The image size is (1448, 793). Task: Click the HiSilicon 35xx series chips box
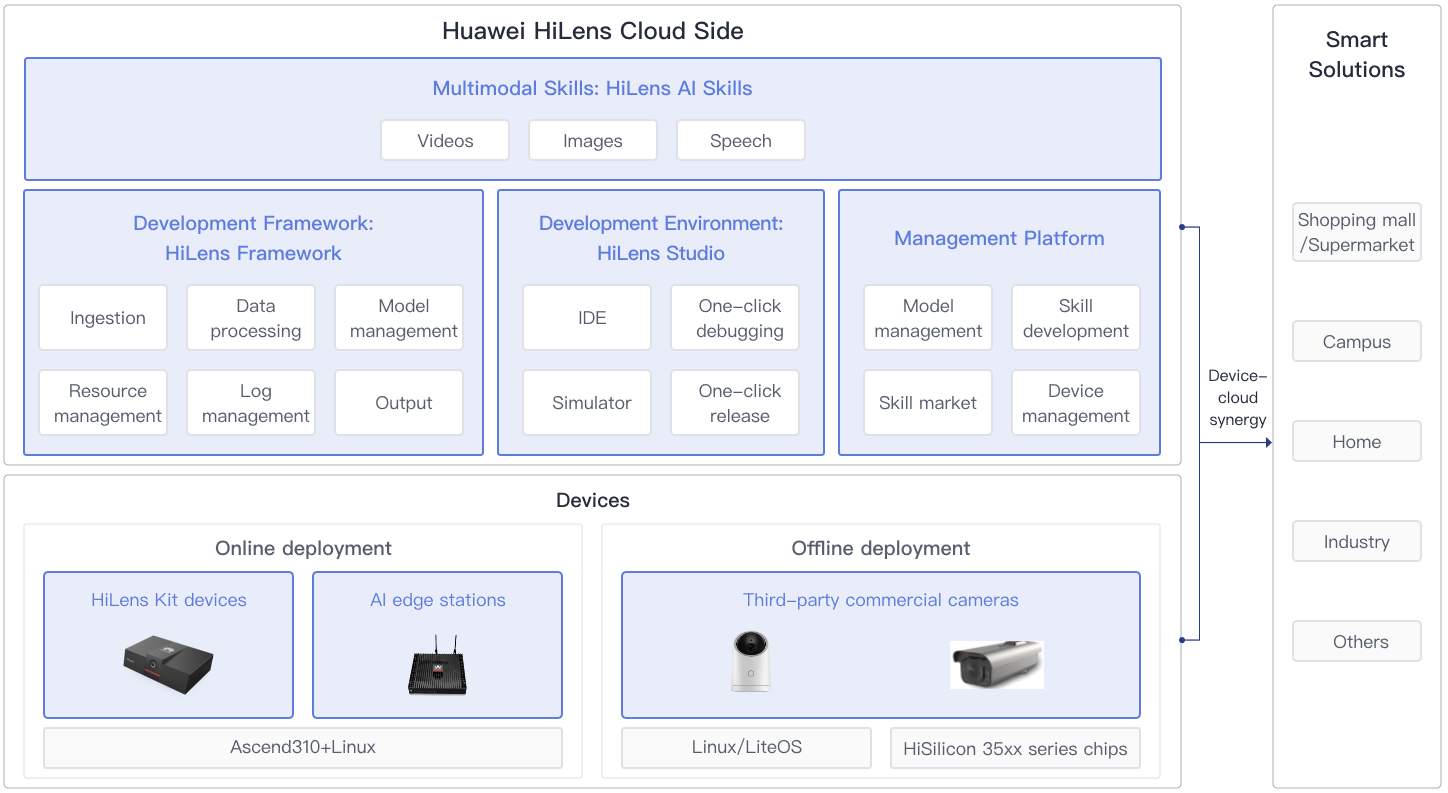pyautogui.click(x=1015, y=748)
